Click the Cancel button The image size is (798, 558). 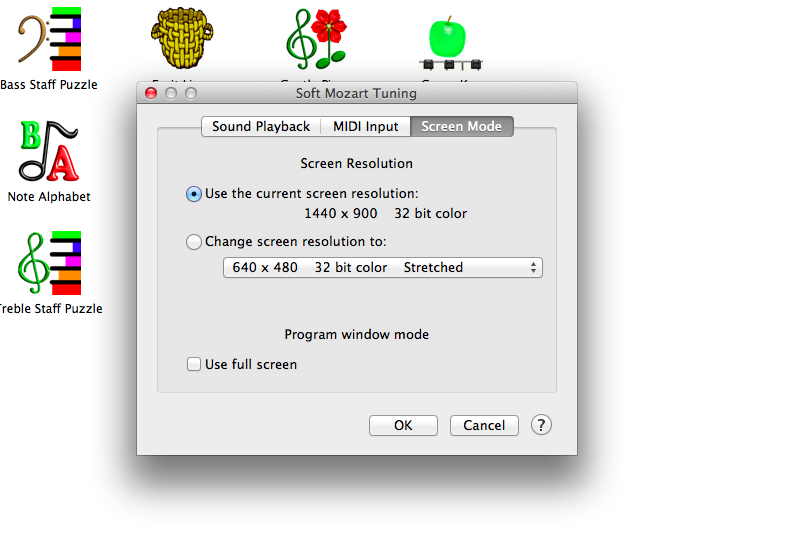pyautogui.click(x=484, y=425)
